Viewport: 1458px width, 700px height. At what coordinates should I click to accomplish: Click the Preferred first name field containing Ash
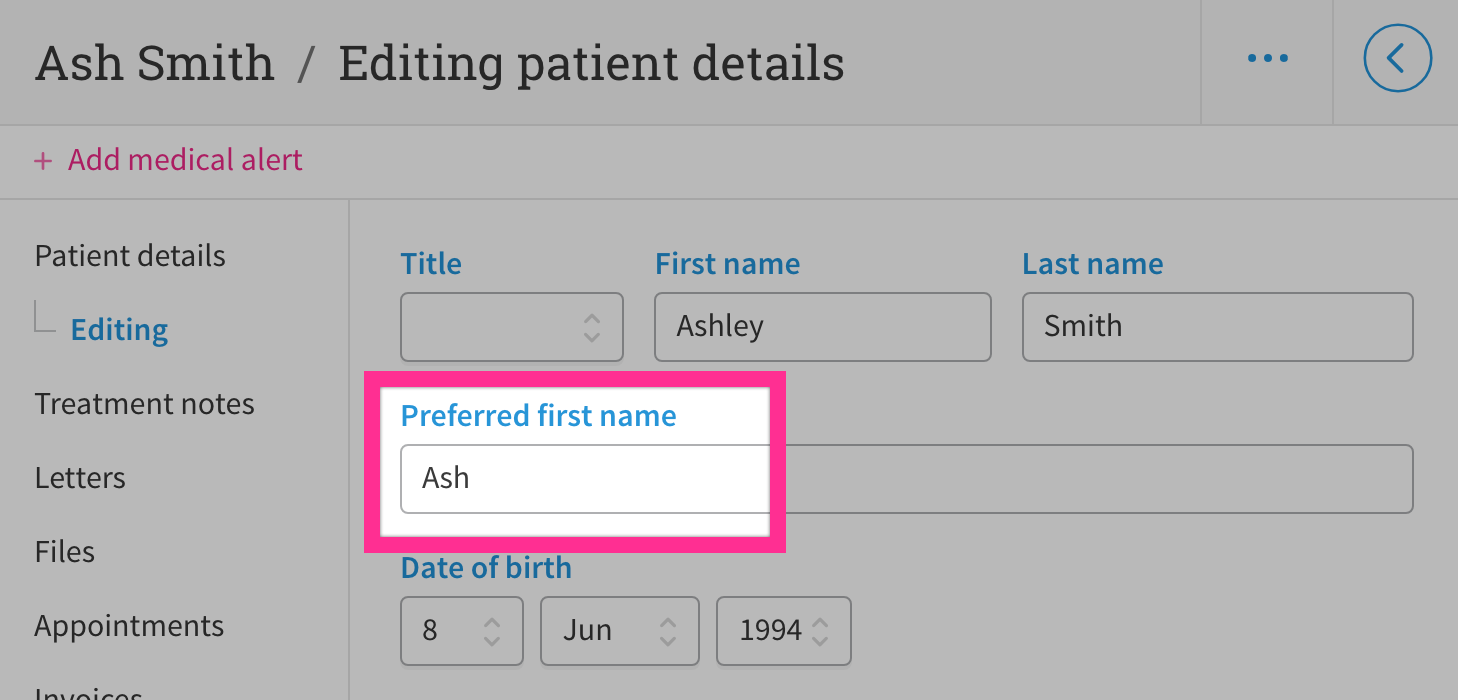583,479
